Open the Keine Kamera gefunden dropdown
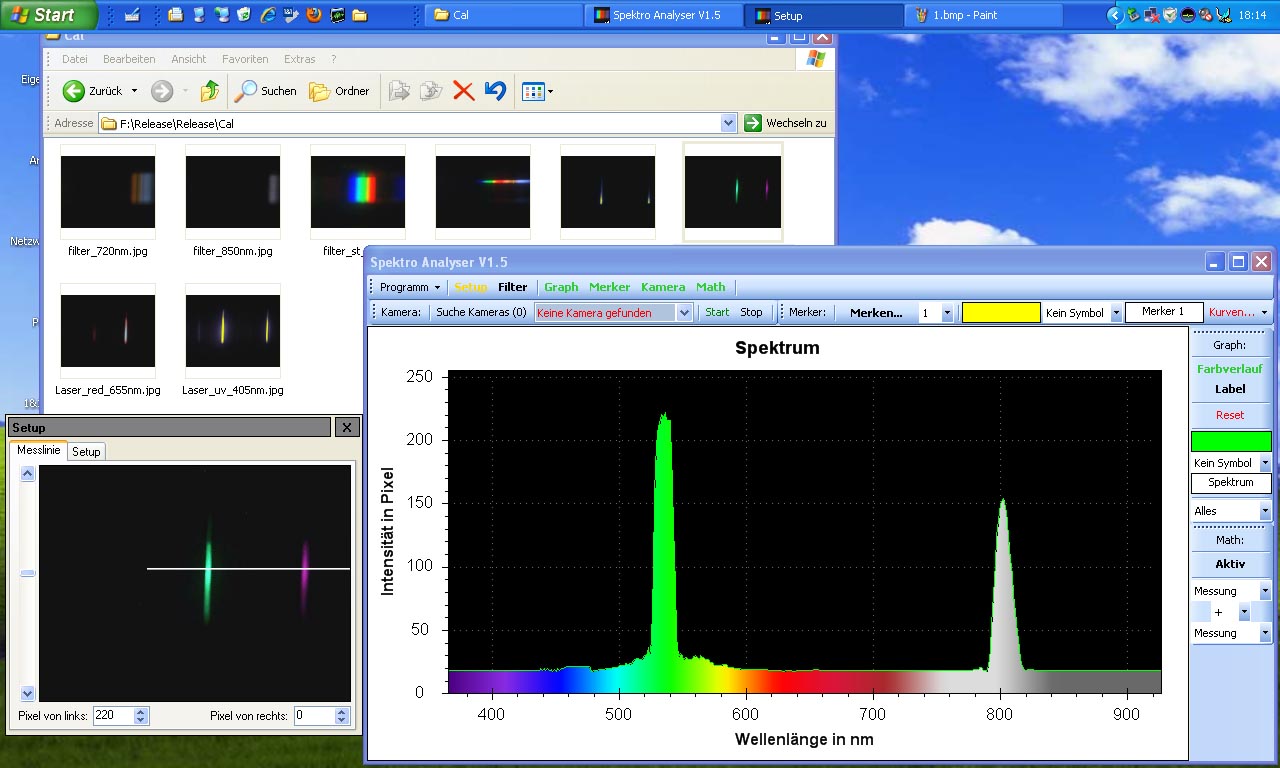This screenshot has width=1280, height=768. coord(684,313)
